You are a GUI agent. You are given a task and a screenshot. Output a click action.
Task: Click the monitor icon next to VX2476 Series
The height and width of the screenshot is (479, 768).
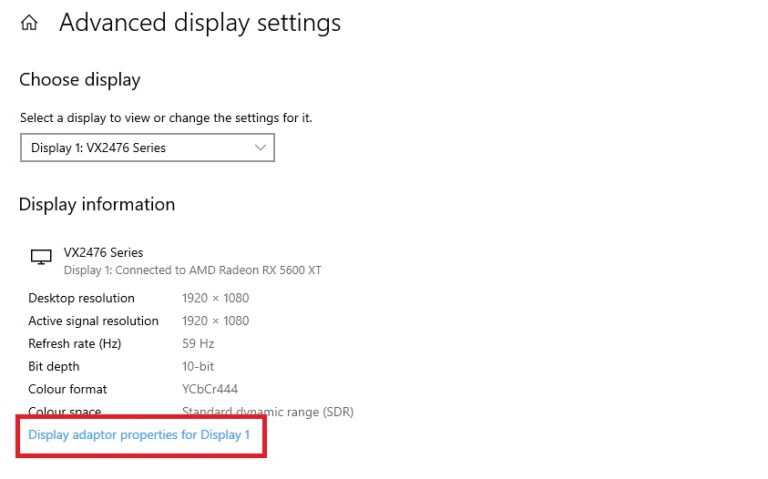click(41, 257)
